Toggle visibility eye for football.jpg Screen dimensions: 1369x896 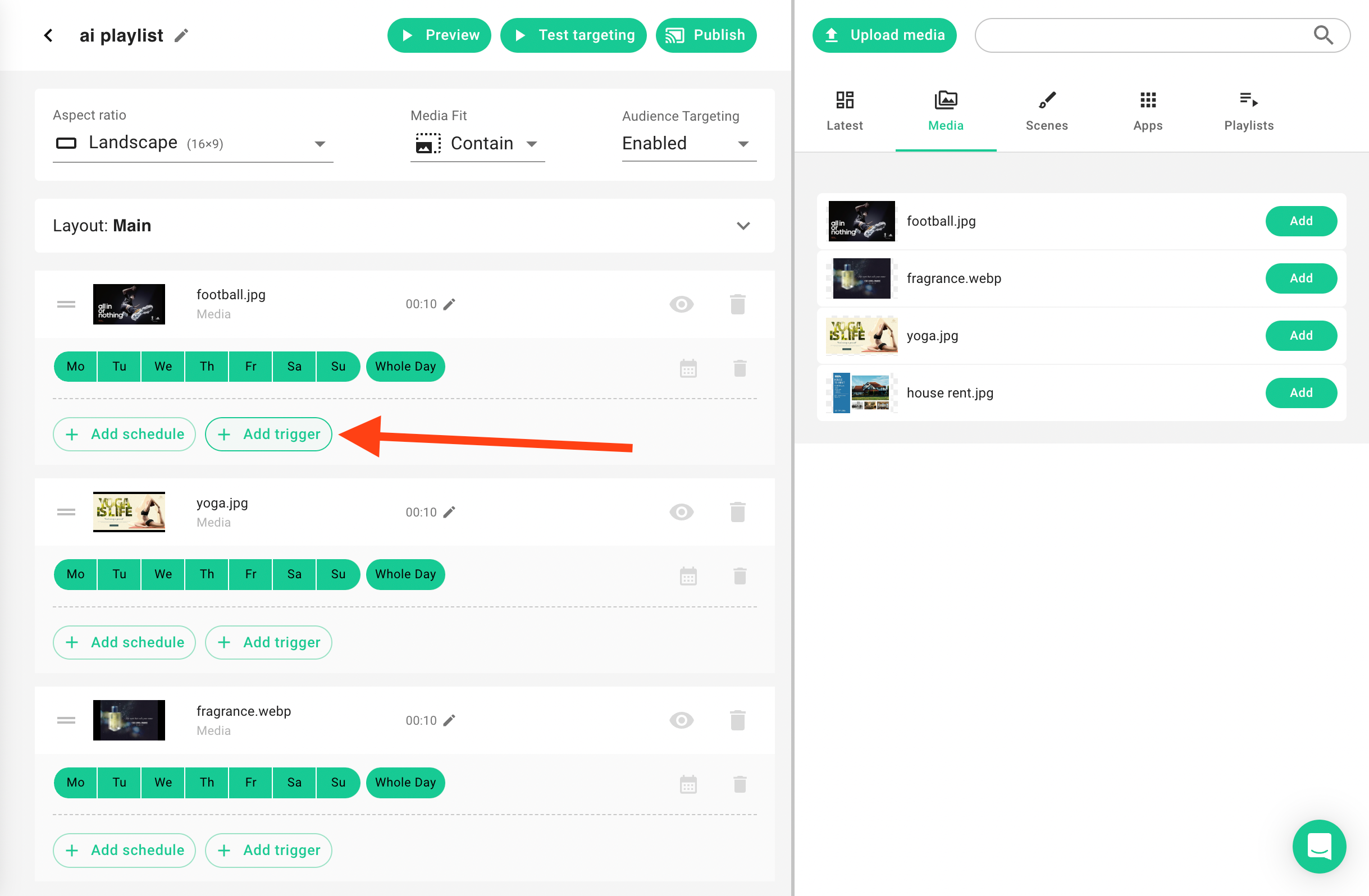tap(681, 304)
